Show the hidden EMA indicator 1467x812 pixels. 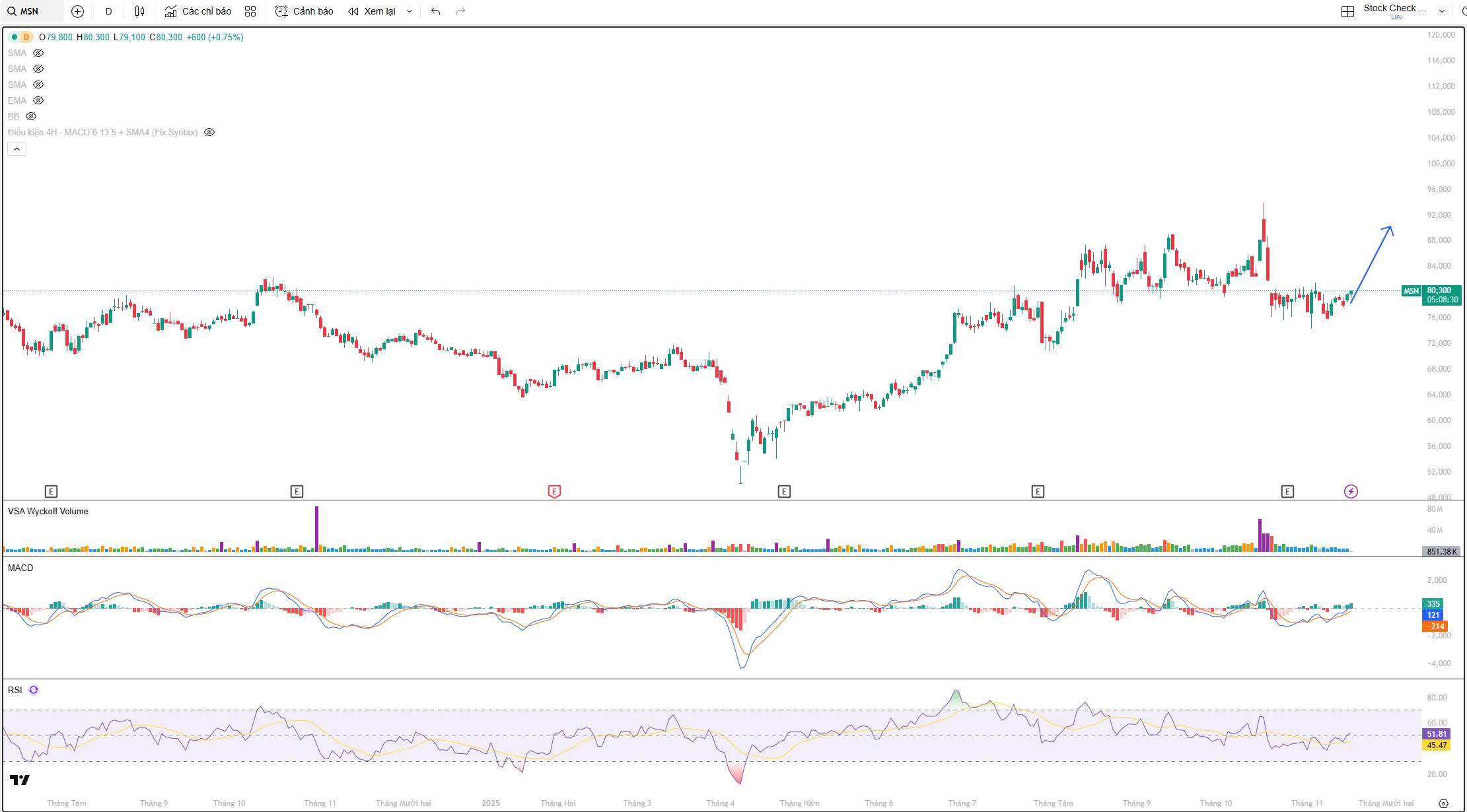38,100
